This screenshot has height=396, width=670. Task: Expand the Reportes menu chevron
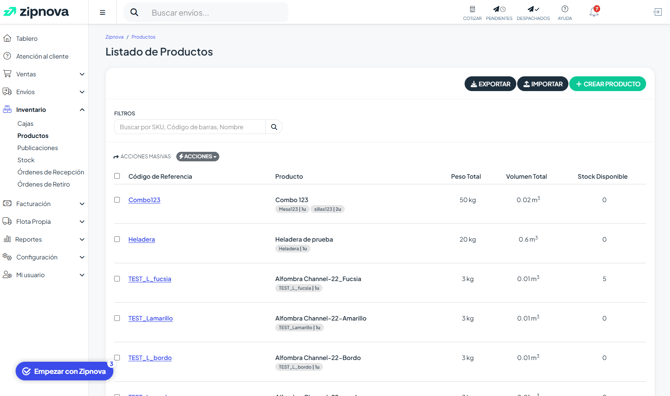[82, 240]
